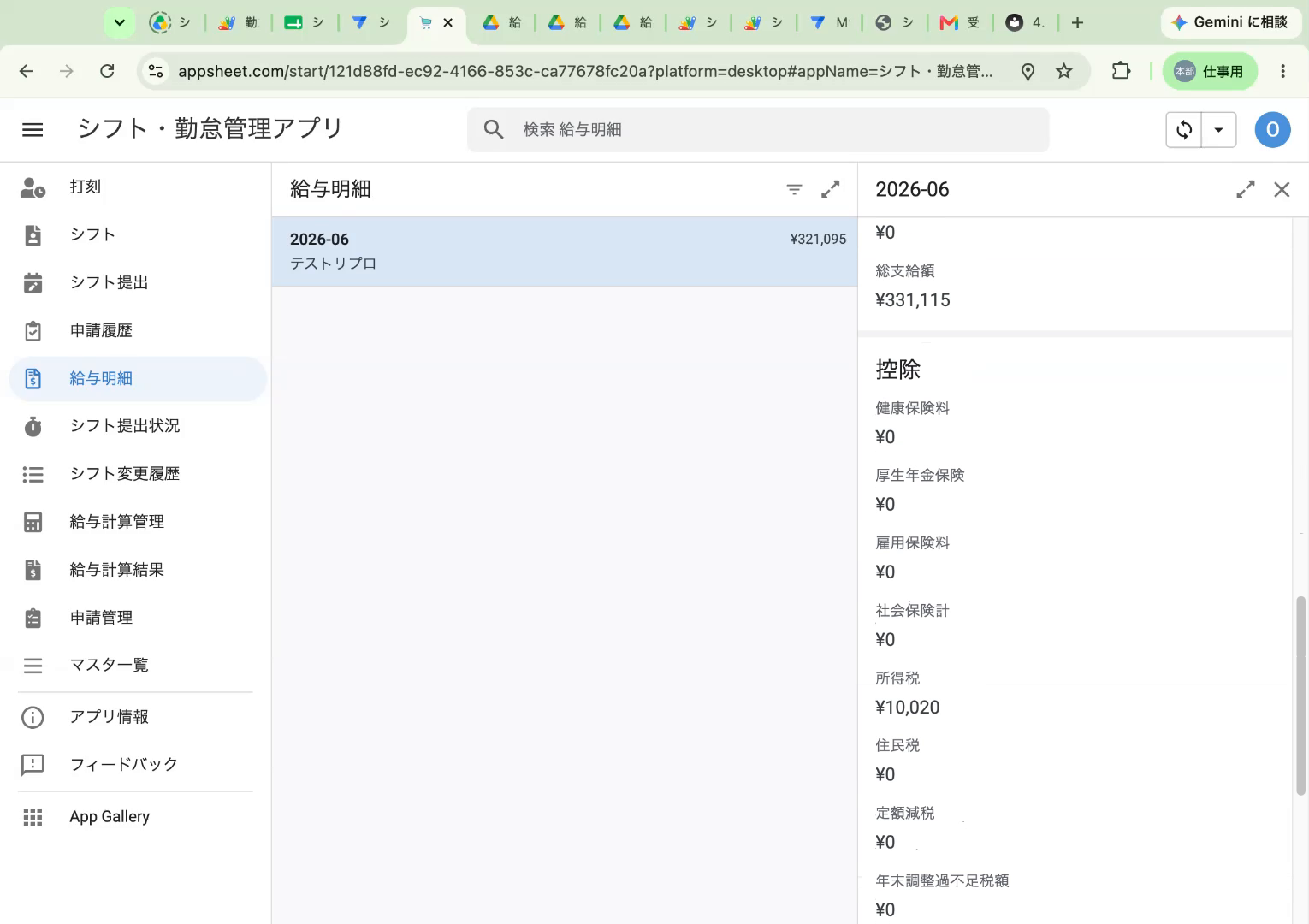
Task: Click the Gemini に相談 button
Action: click(1229, 23)
